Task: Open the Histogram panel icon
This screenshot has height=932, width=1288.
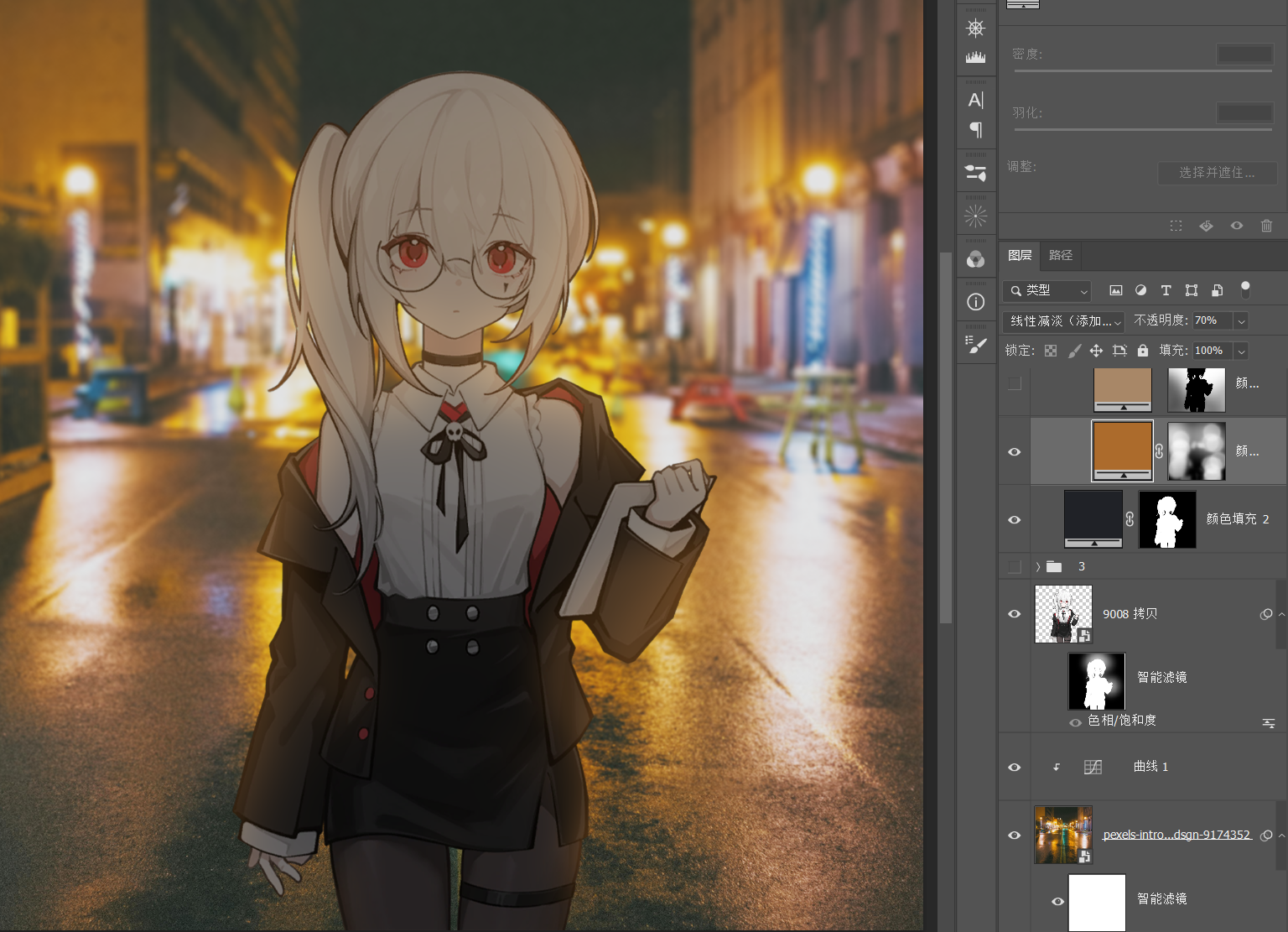Action: 975,57
